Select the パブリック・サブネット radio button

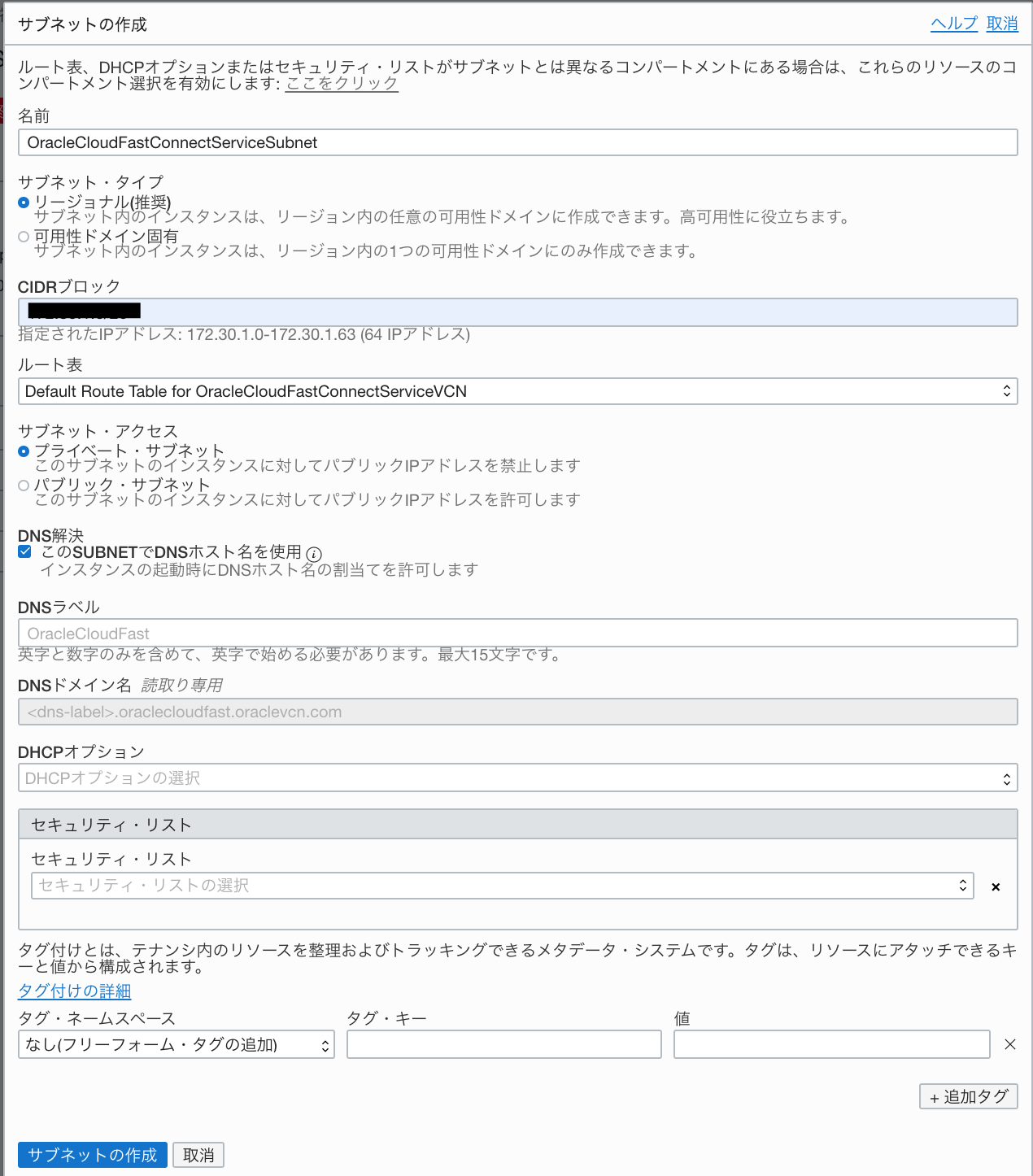[x=24, y=486]
